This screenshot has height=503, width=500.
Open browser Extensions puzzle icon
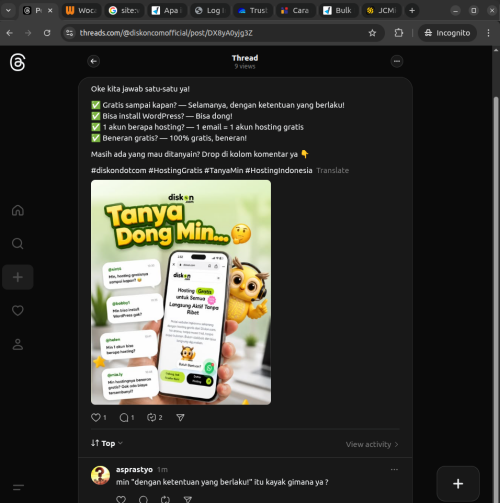click(399, 33)
